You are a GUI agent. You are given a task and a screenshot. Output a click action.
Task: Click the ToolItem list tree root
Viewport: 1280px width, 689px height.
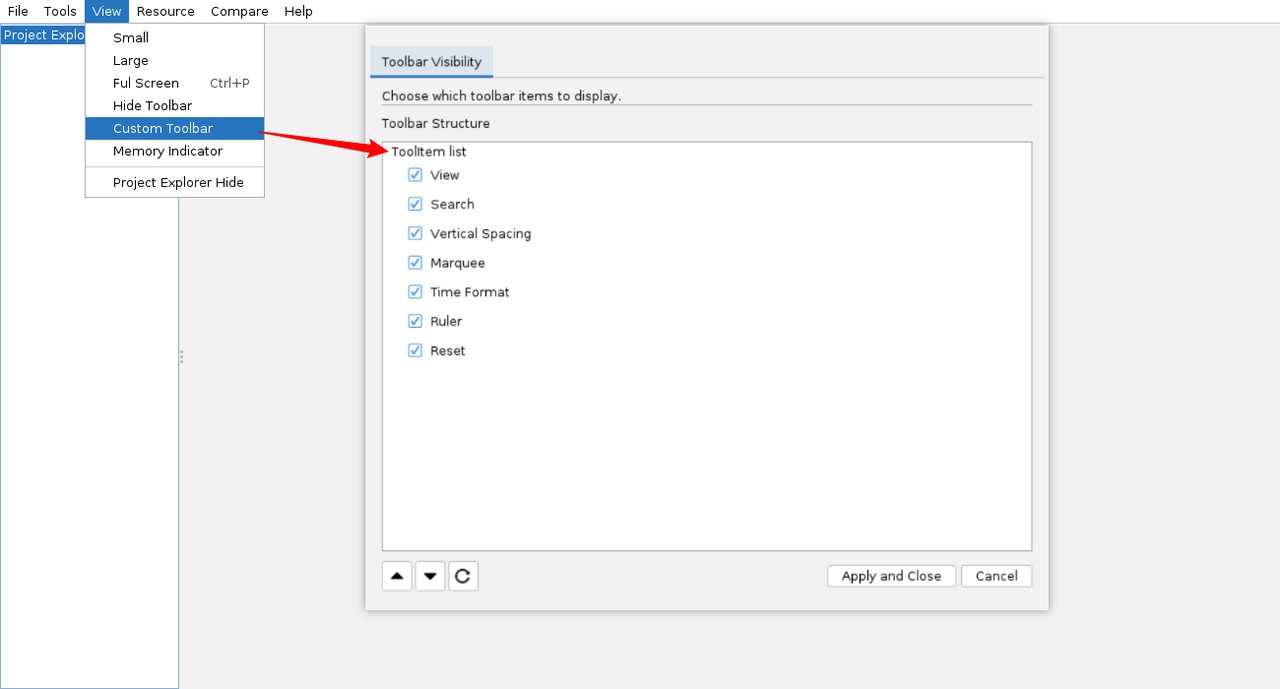[428, 152]
